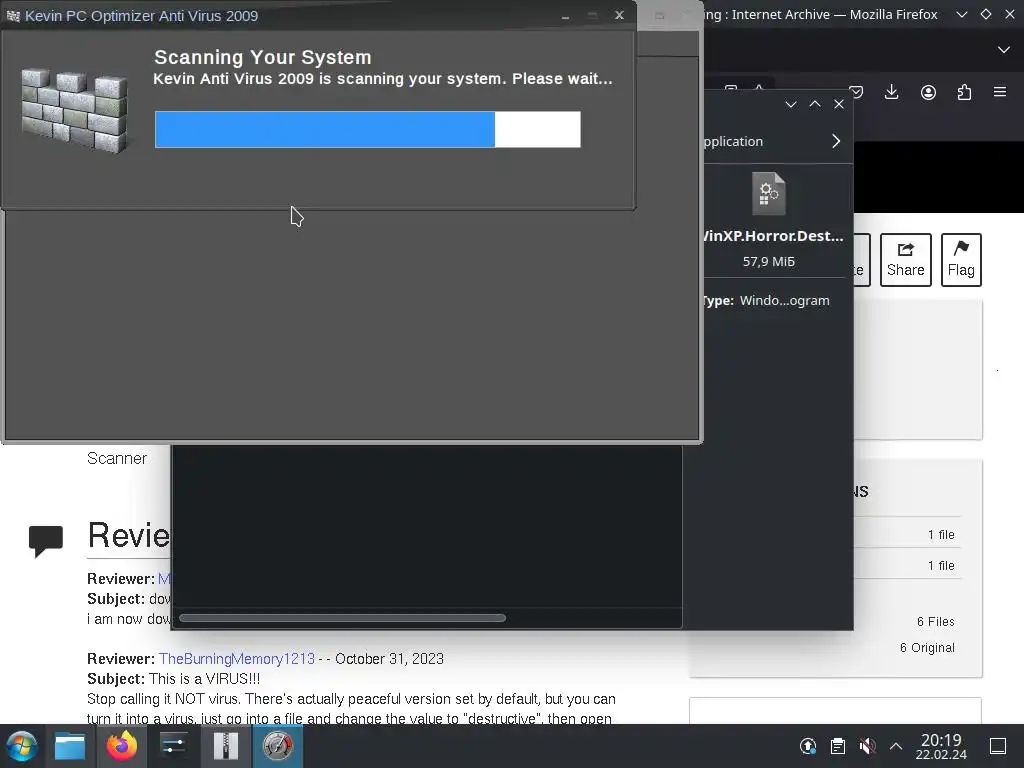Click the 6 Files link
The height and width of the screenshot is (768, 1024).
(x=935, y=622)
